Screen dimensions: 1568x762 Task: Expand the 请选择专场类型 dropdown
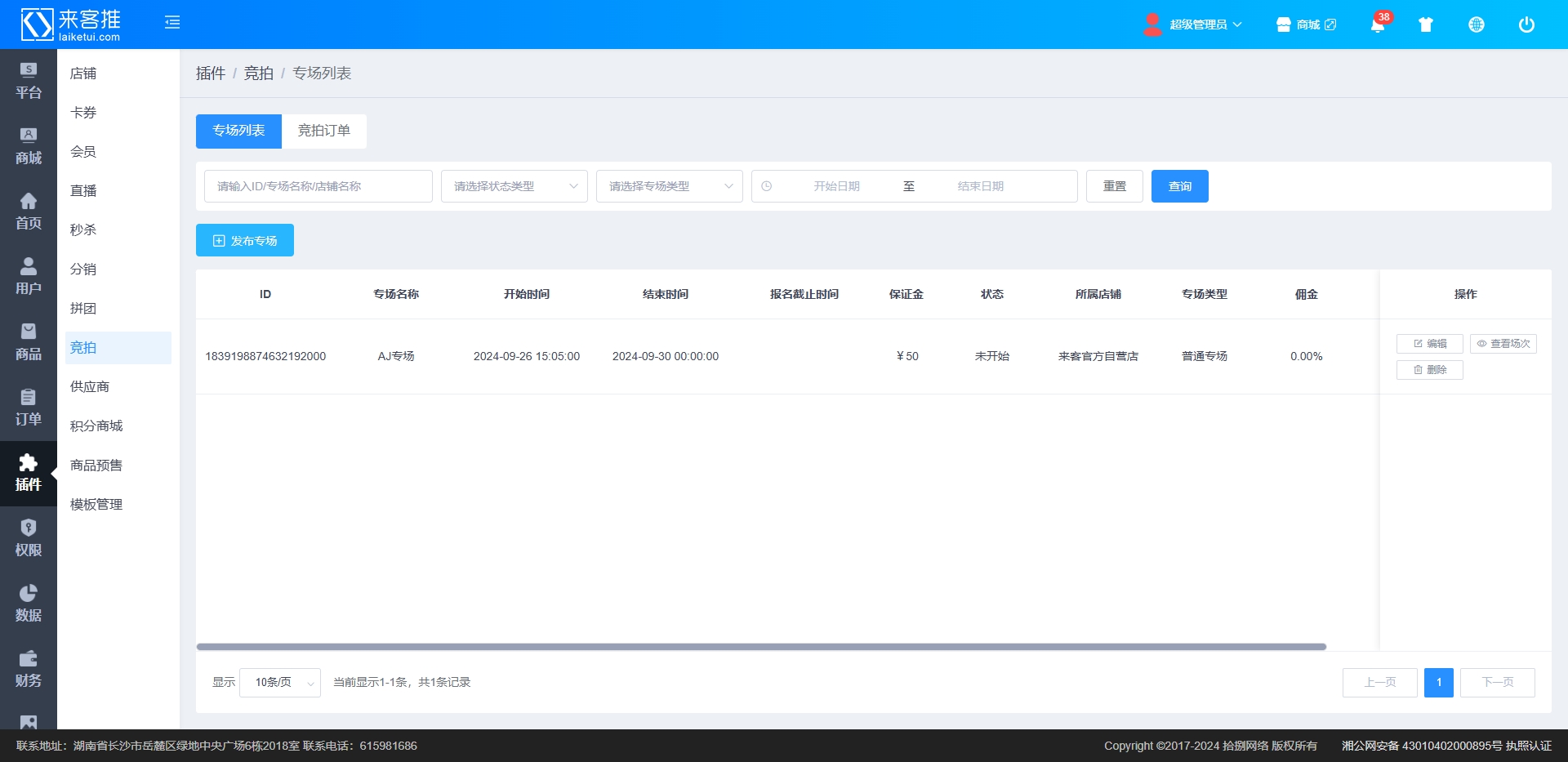[x=669, y=186]
